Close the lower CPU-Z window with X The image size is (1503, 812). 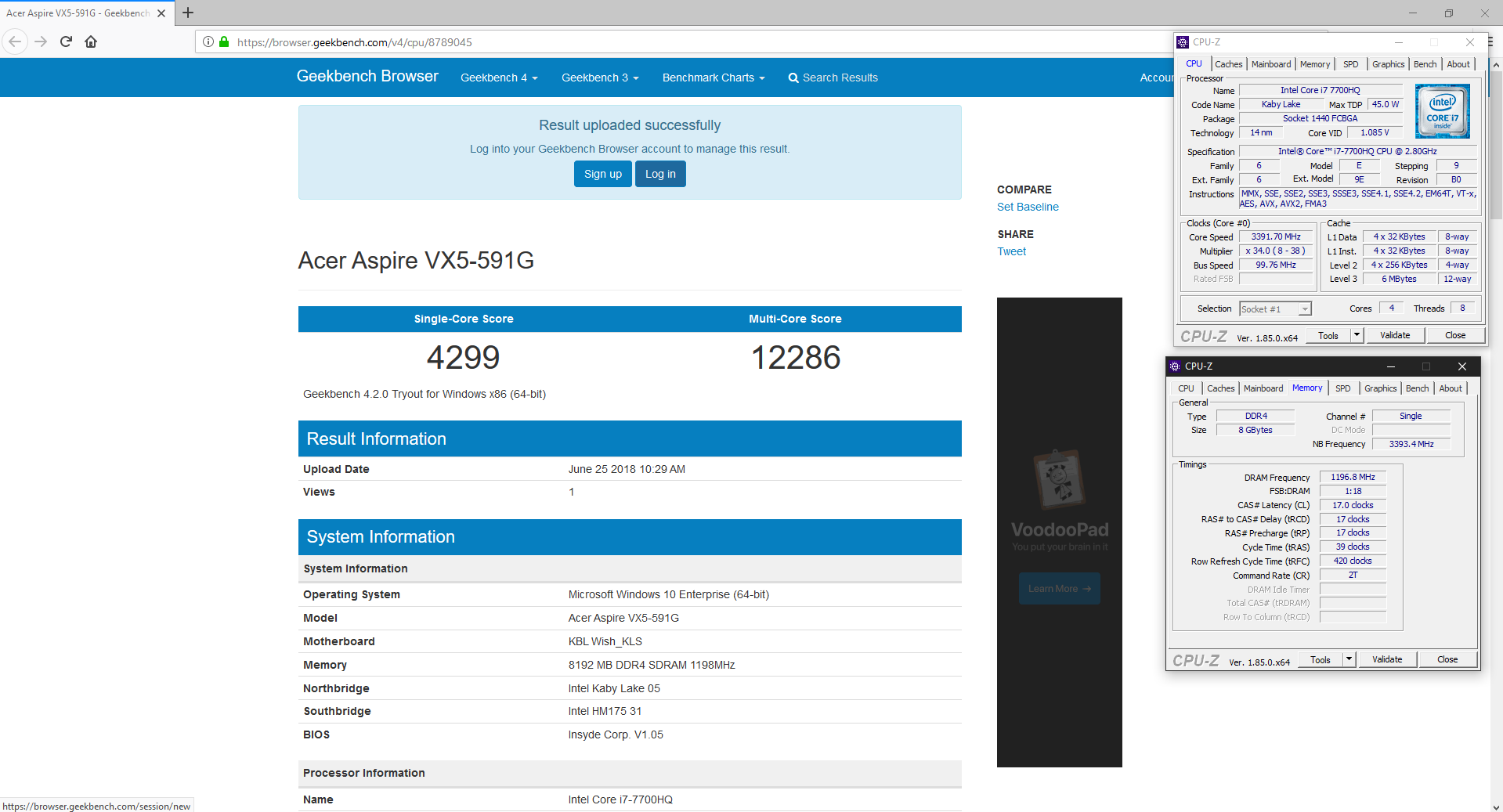1461,366
